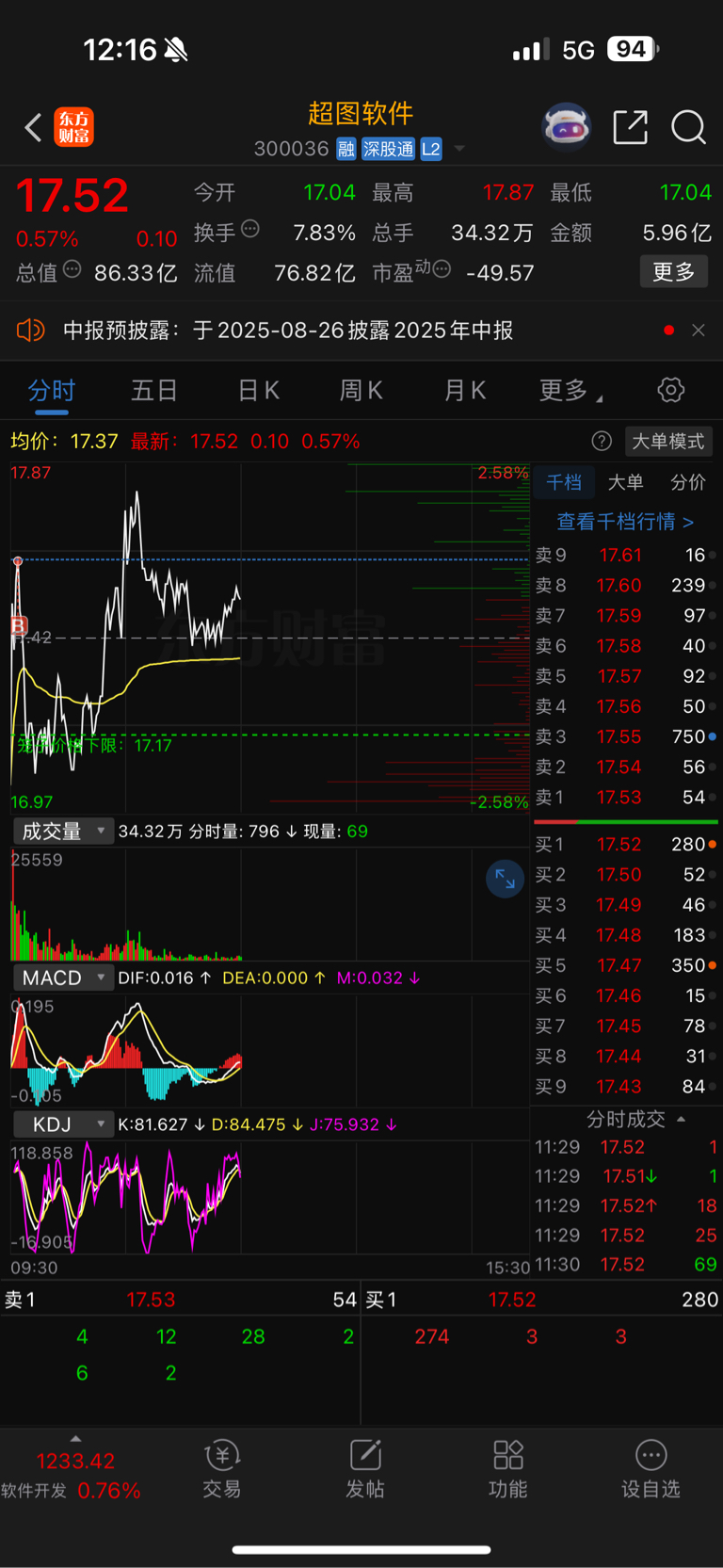Open the 中报预披露 announcement text

point(288,331)
